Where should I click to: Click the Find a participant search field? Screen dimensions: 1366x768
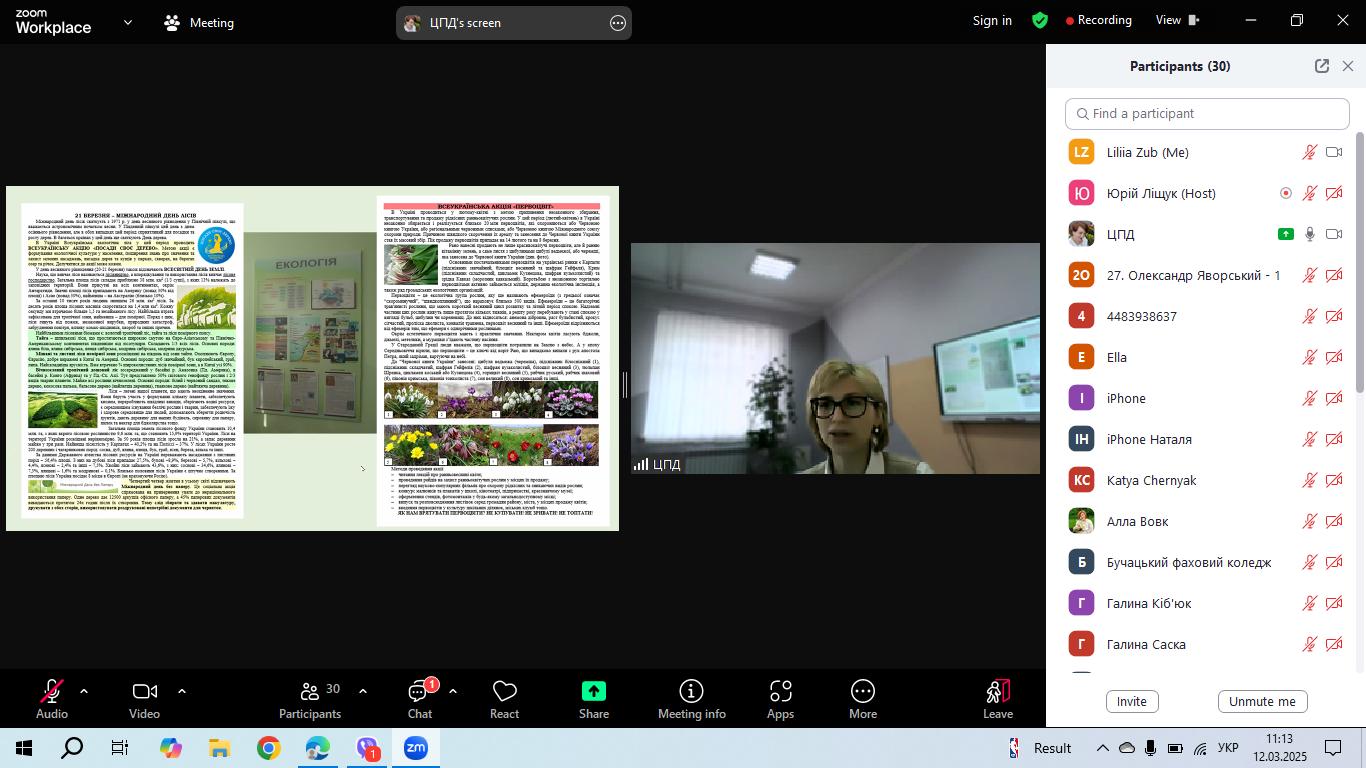pyautogui.click(x=1206, y=114)
